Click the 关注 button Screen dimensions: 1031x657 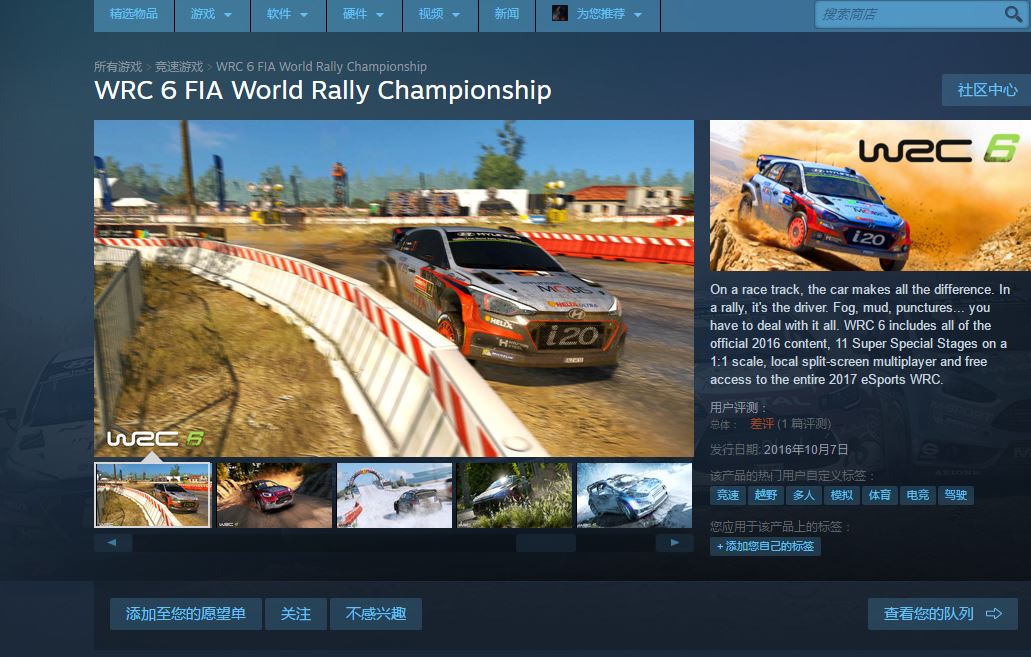point(296,614)
